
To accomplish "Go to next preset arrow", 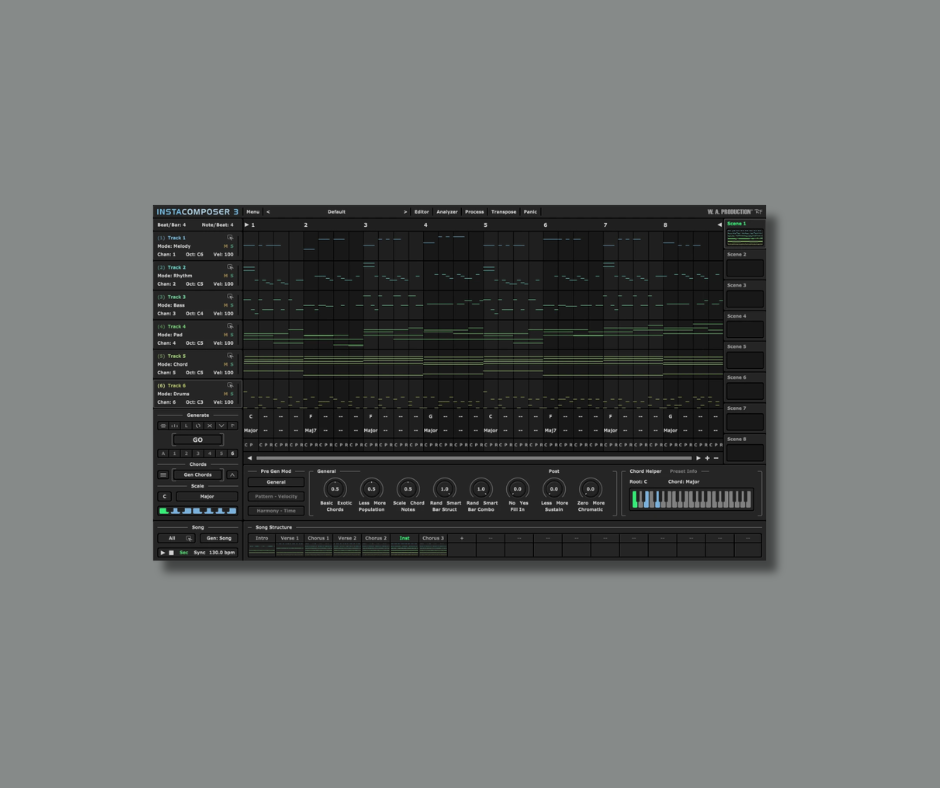I will (x=405, y=212).
